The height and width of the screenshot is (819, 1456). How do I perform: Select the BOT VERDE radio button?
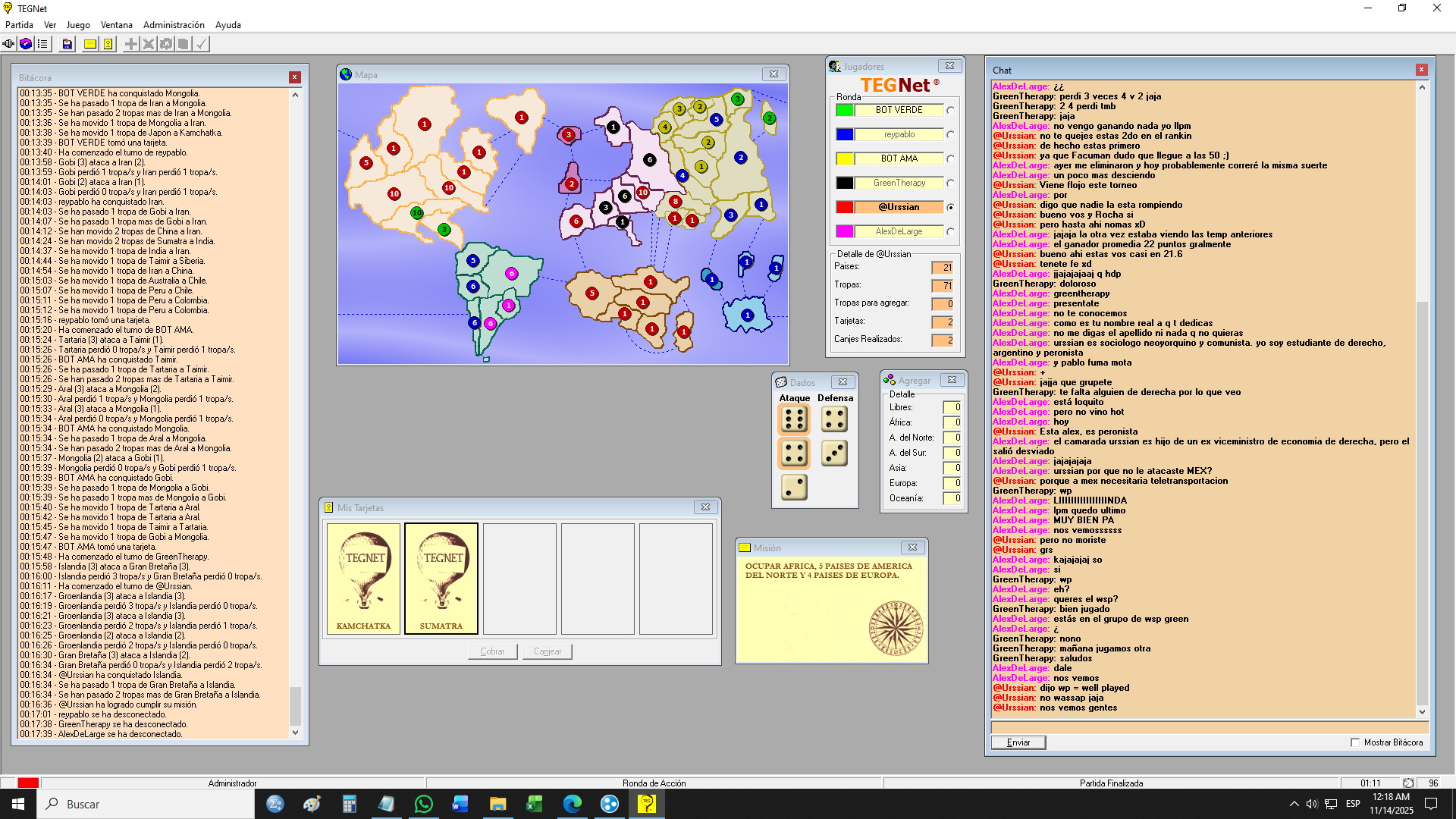[950, 111]
